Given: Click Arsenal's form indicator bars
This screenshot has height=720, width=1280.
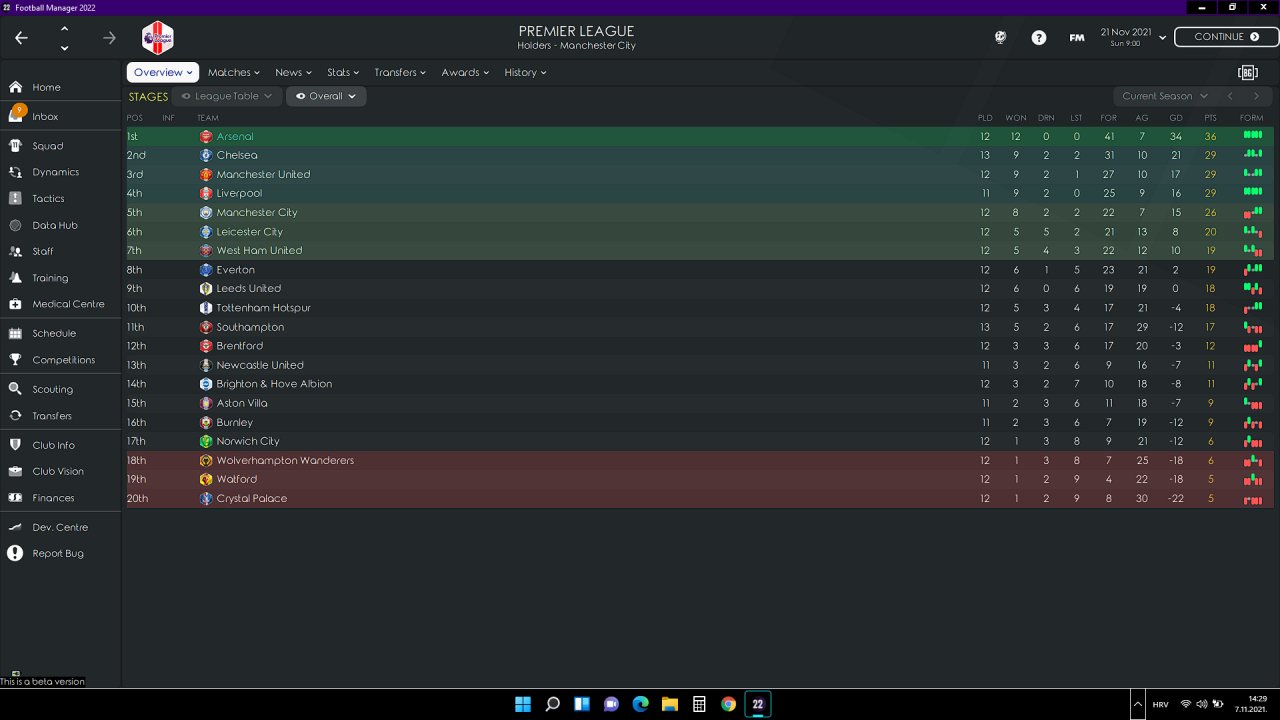Looking at the screenshot, I should tap(1253, 135).
